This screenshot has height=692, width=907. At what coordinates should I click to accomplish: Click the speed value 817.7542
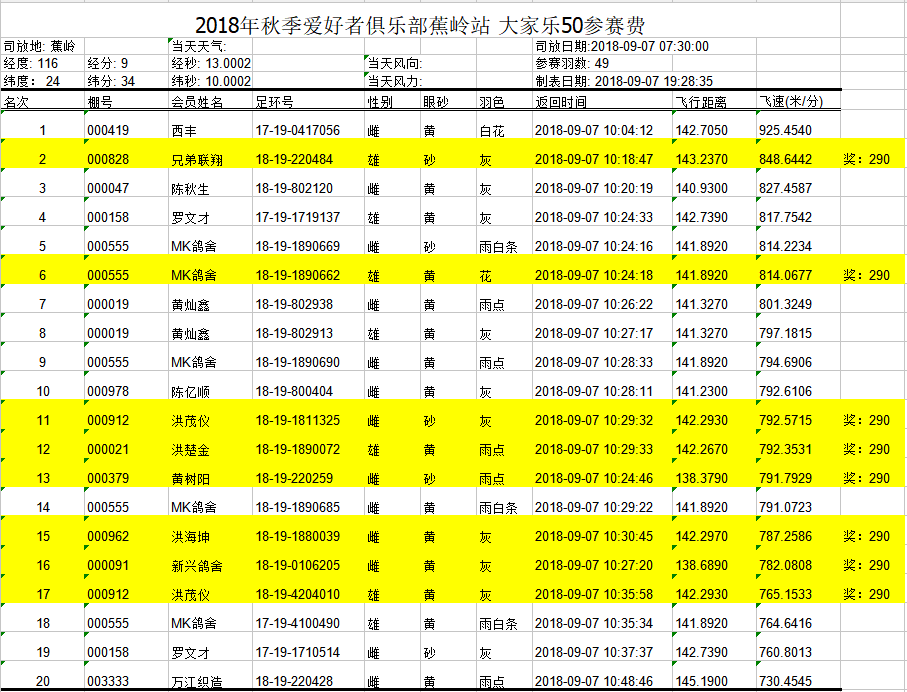785,218
